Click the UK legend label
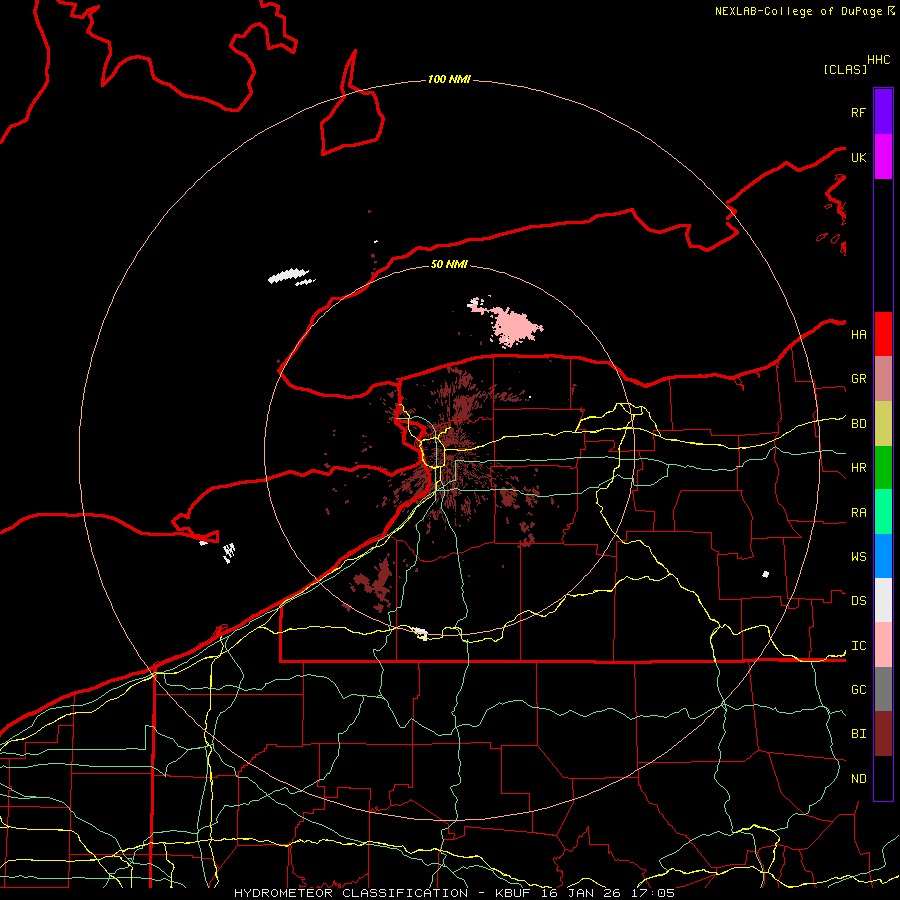This screenshot has height=900, width=900. point(858,157)
